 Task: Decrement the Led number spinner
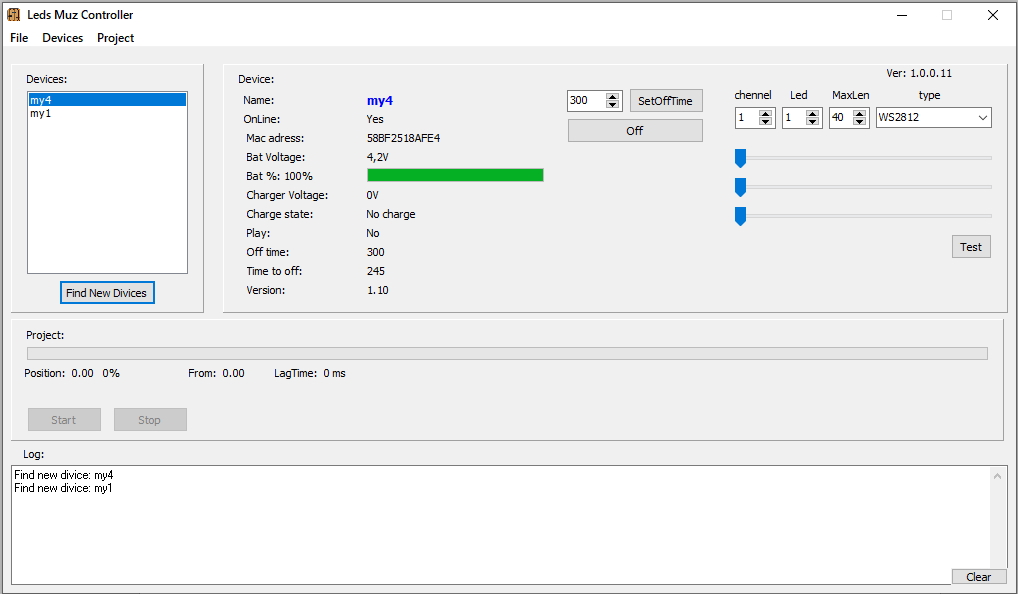[x=814, y=122]
